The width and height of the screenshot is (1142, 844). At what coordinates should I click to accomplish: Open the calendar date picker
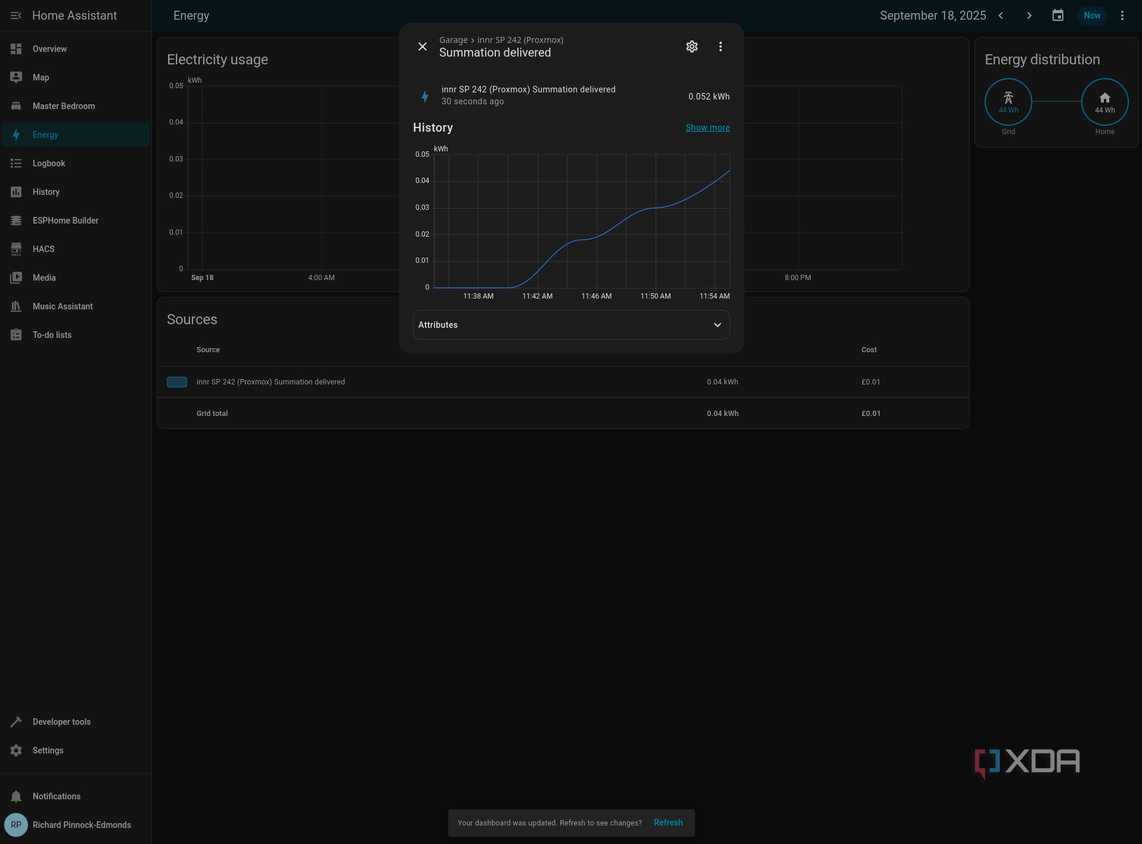[x=1058, y=15]
